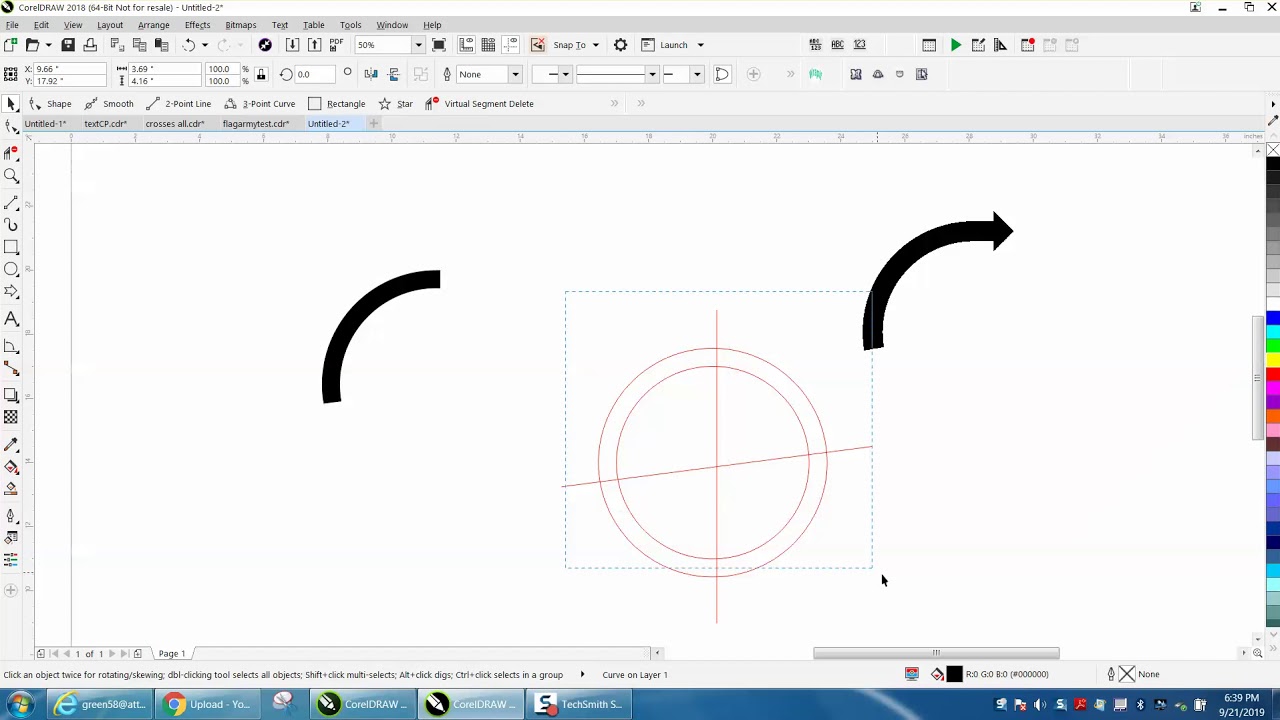1280x720 pixels.
Task: Open TechSmith Snagit in taskbar
Action: click(580, 704)
